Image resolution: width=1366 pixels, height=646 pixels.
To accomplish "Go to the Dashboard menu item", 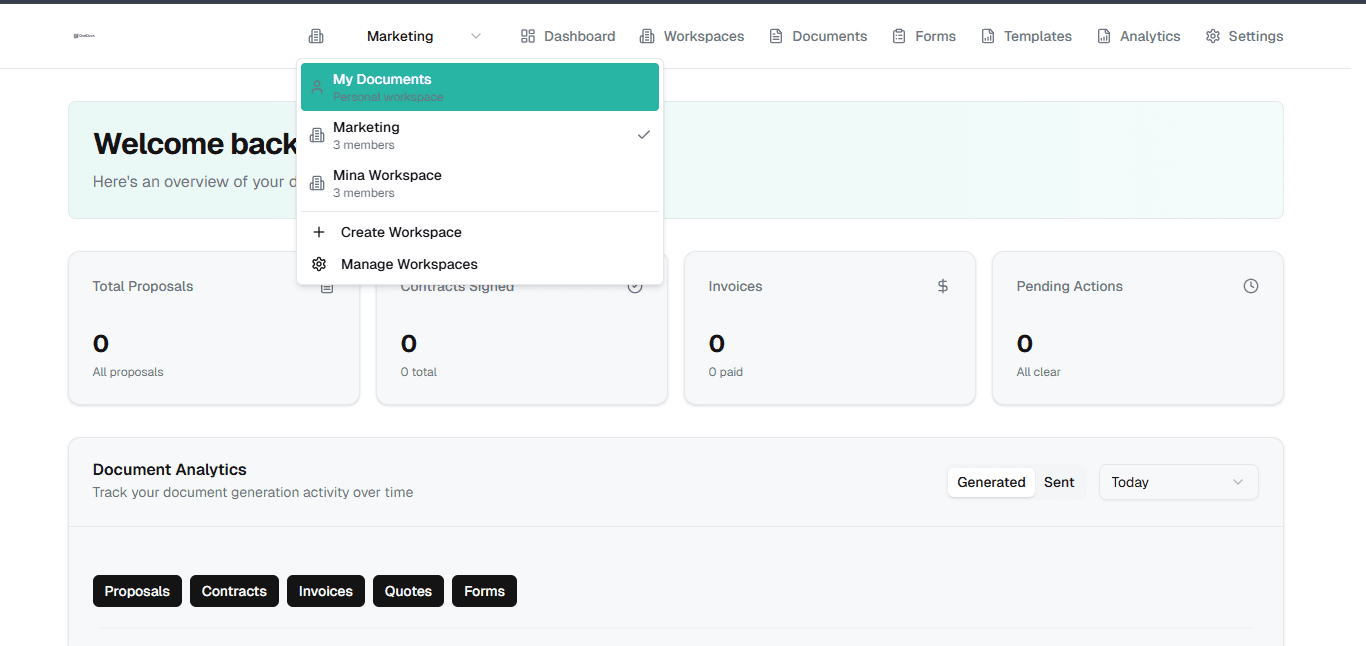I will coord(567,35).
